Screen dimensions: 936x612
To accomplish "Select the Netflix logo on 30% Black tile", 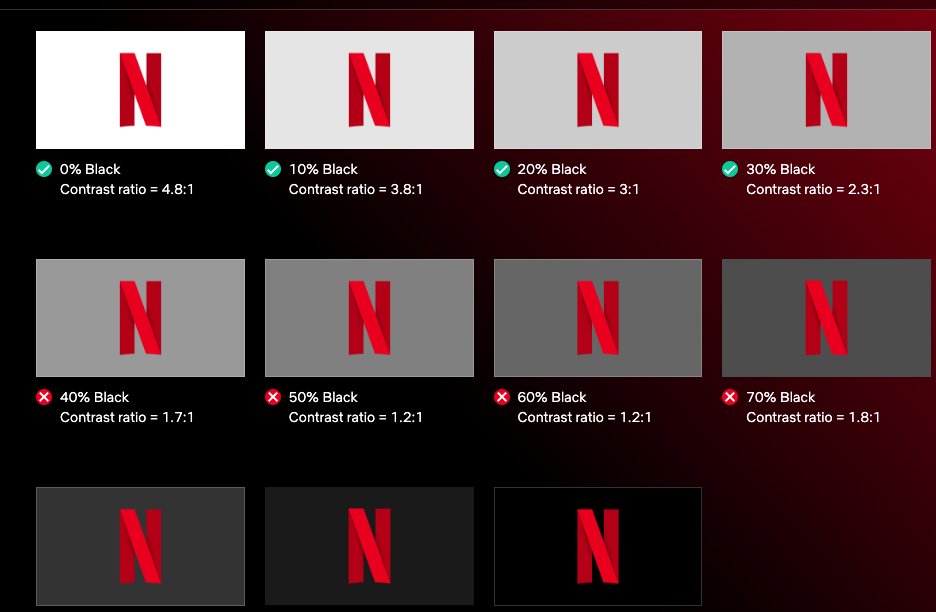I will click(x=826, y=89).
